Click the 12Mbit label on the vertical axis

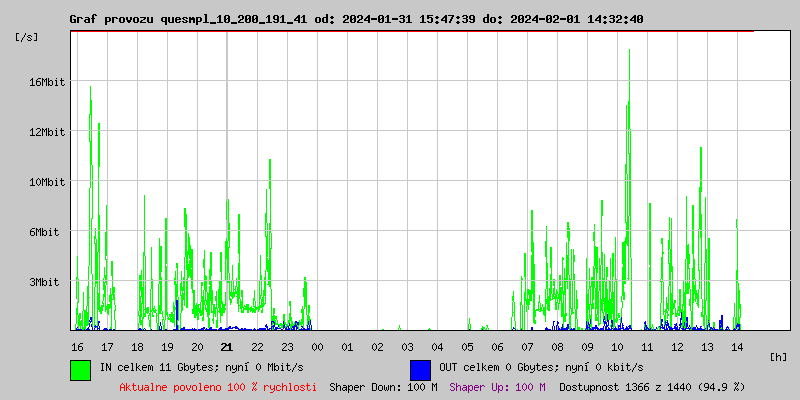(x=47, y=132)
